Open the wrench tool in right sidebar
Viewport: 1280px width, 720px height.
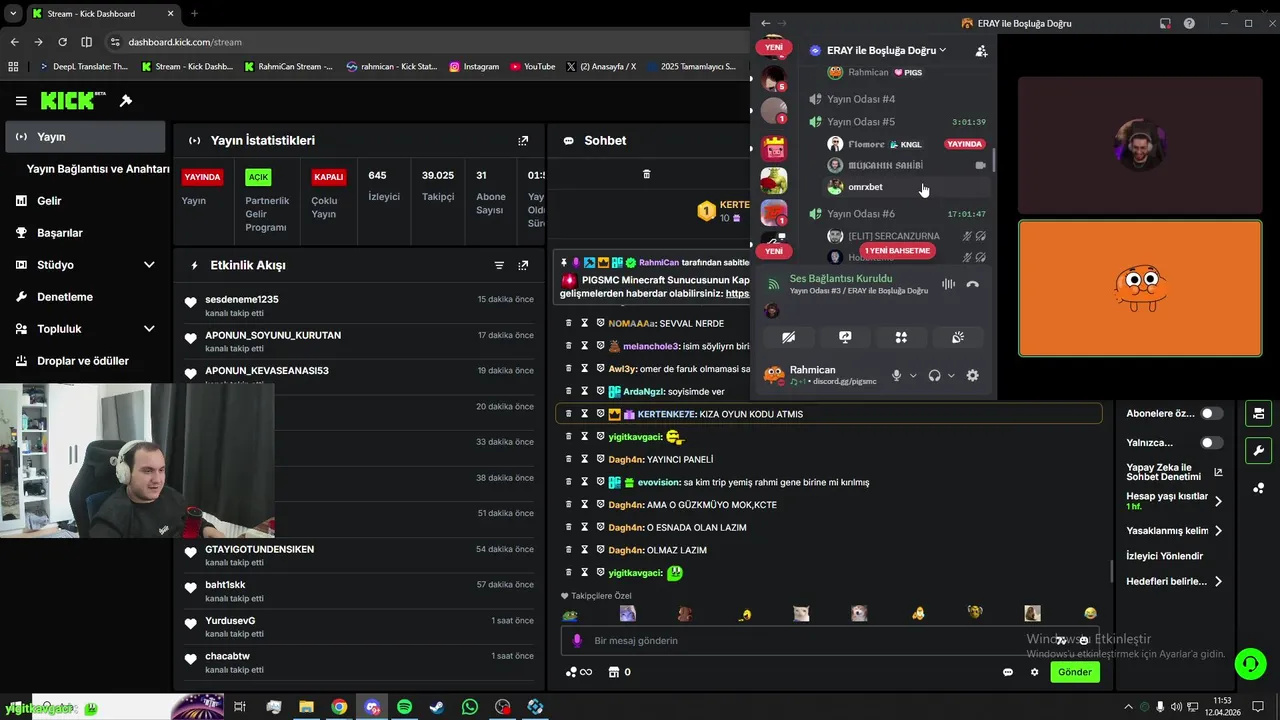[x=1258, y=450]
